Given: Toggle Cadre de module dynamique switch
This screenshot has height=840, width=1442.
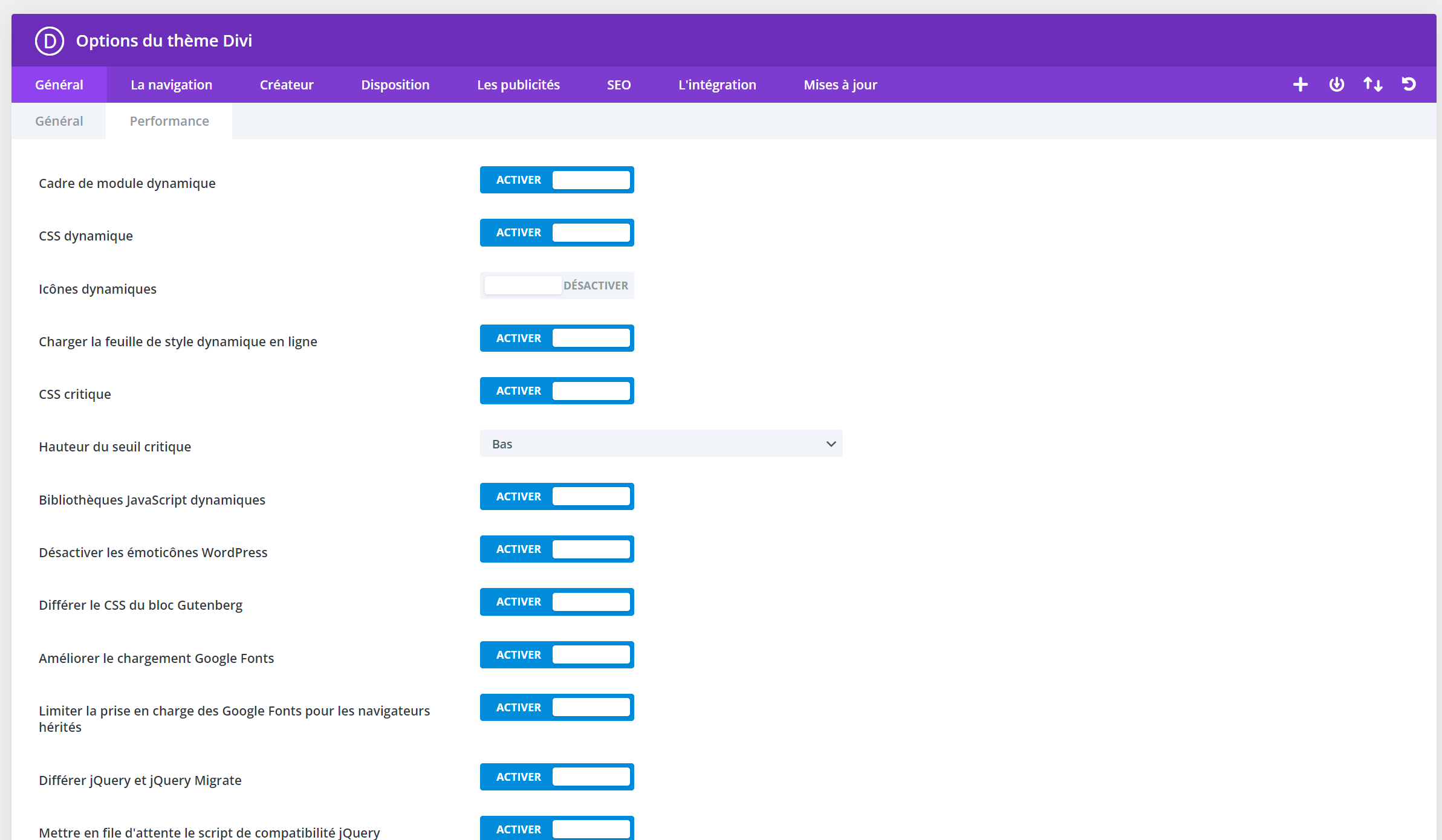Looking at the screenshot, I should pos(557,180).
